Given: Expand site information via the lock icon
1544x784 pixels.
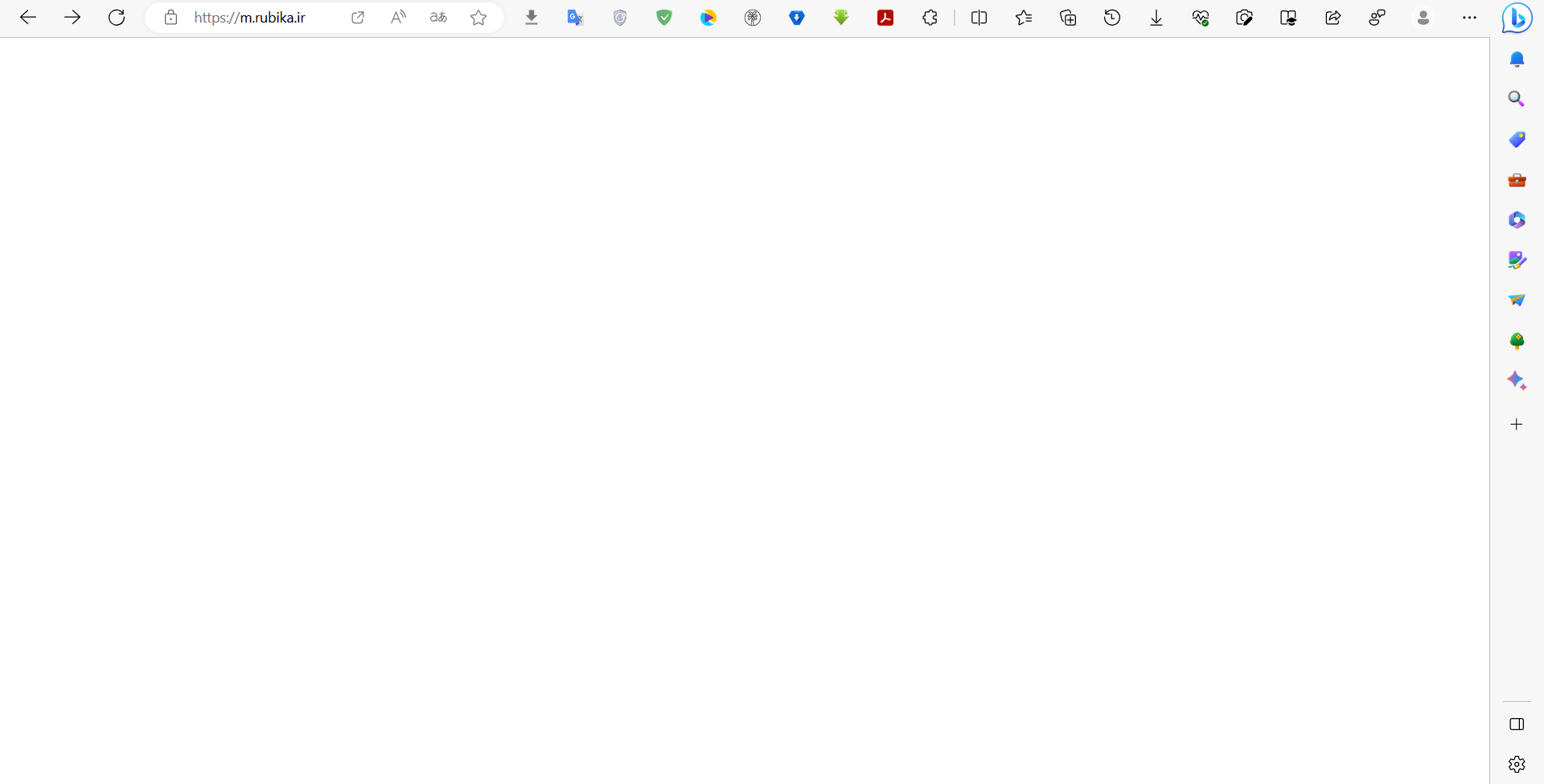Looking at the screenshot, I should pyautogui.click(x=170, y=17).
